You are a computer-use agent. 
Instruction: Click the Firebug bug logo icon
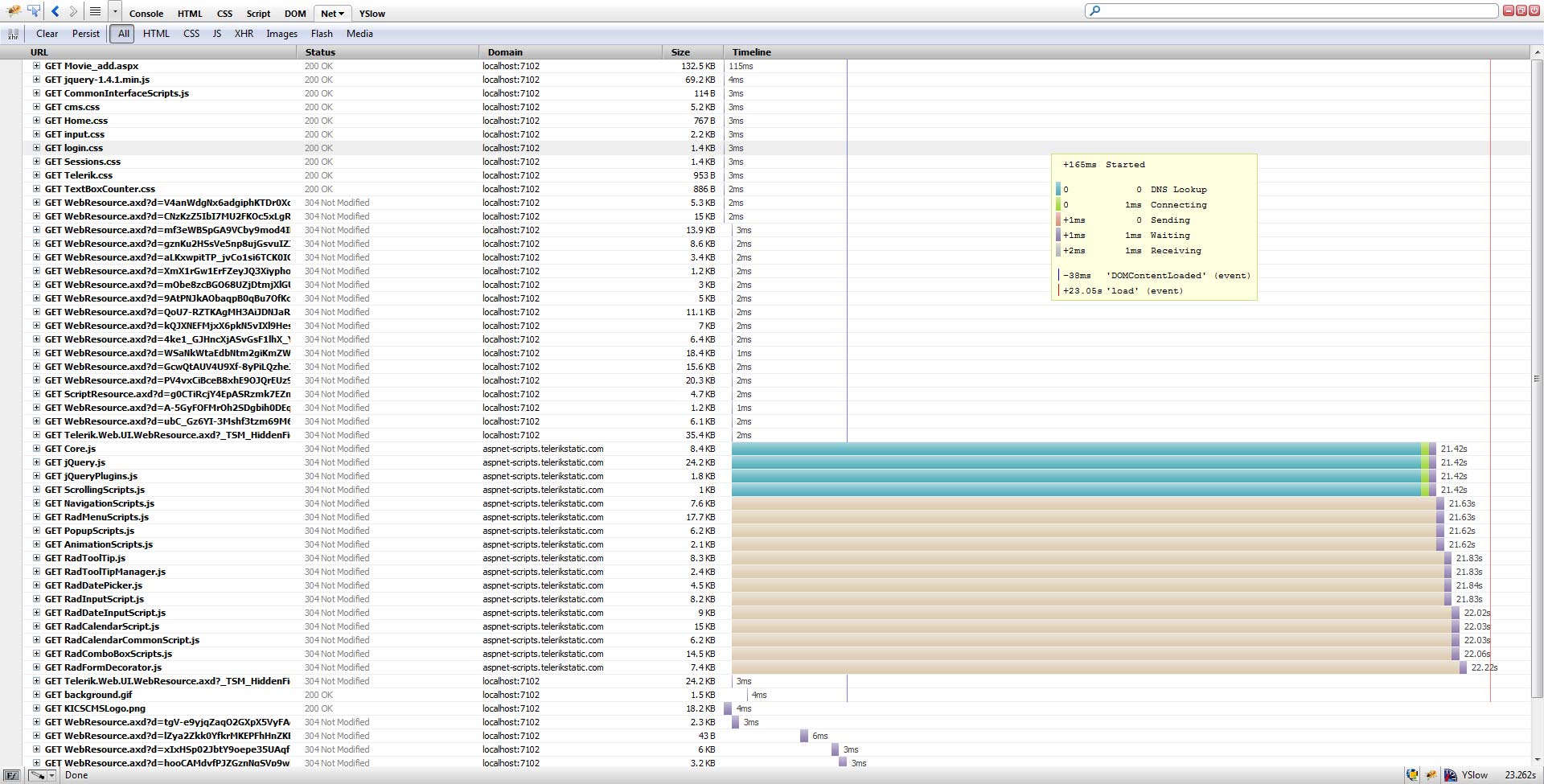(14, 11)
